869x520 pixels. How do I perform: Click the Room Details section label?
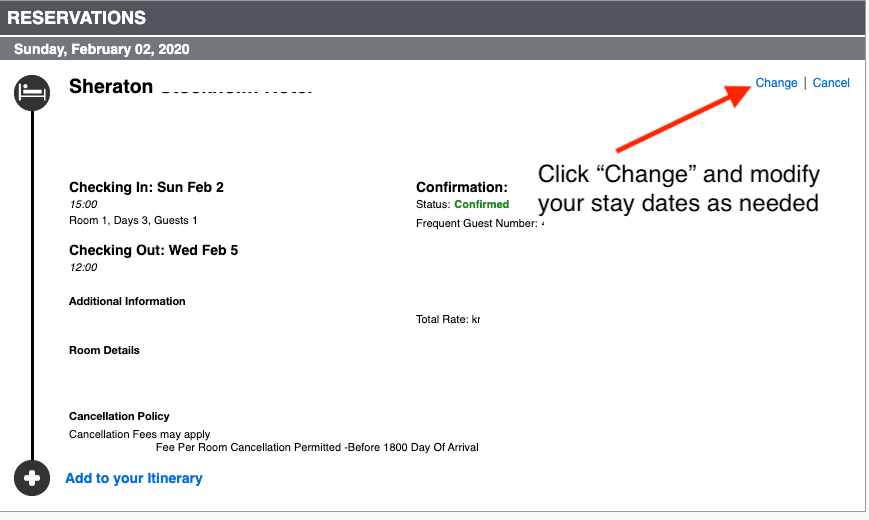(104, 350)
